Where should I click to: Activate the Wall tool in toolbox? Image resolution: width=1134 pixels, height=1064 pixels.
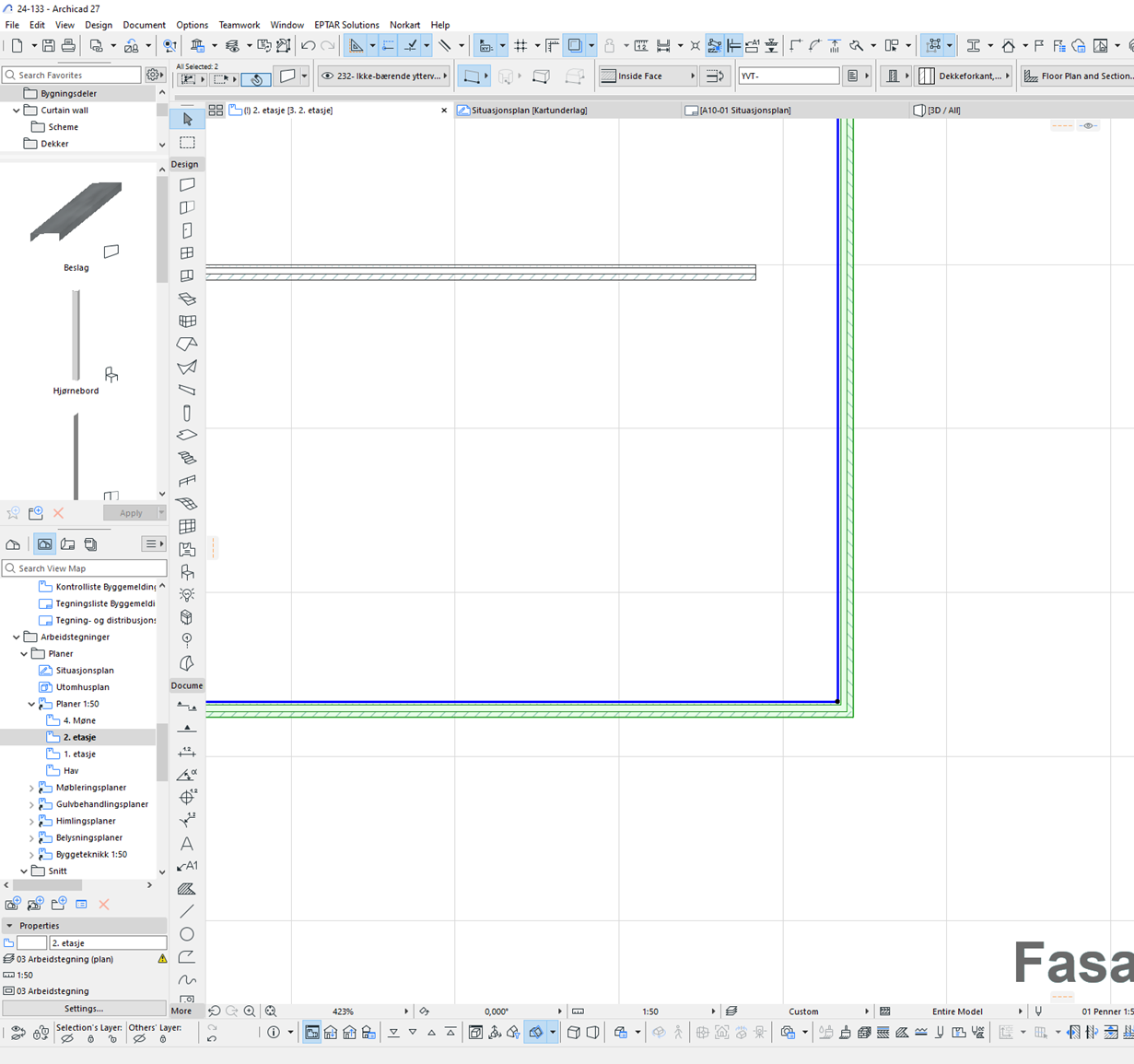(187, 185)
